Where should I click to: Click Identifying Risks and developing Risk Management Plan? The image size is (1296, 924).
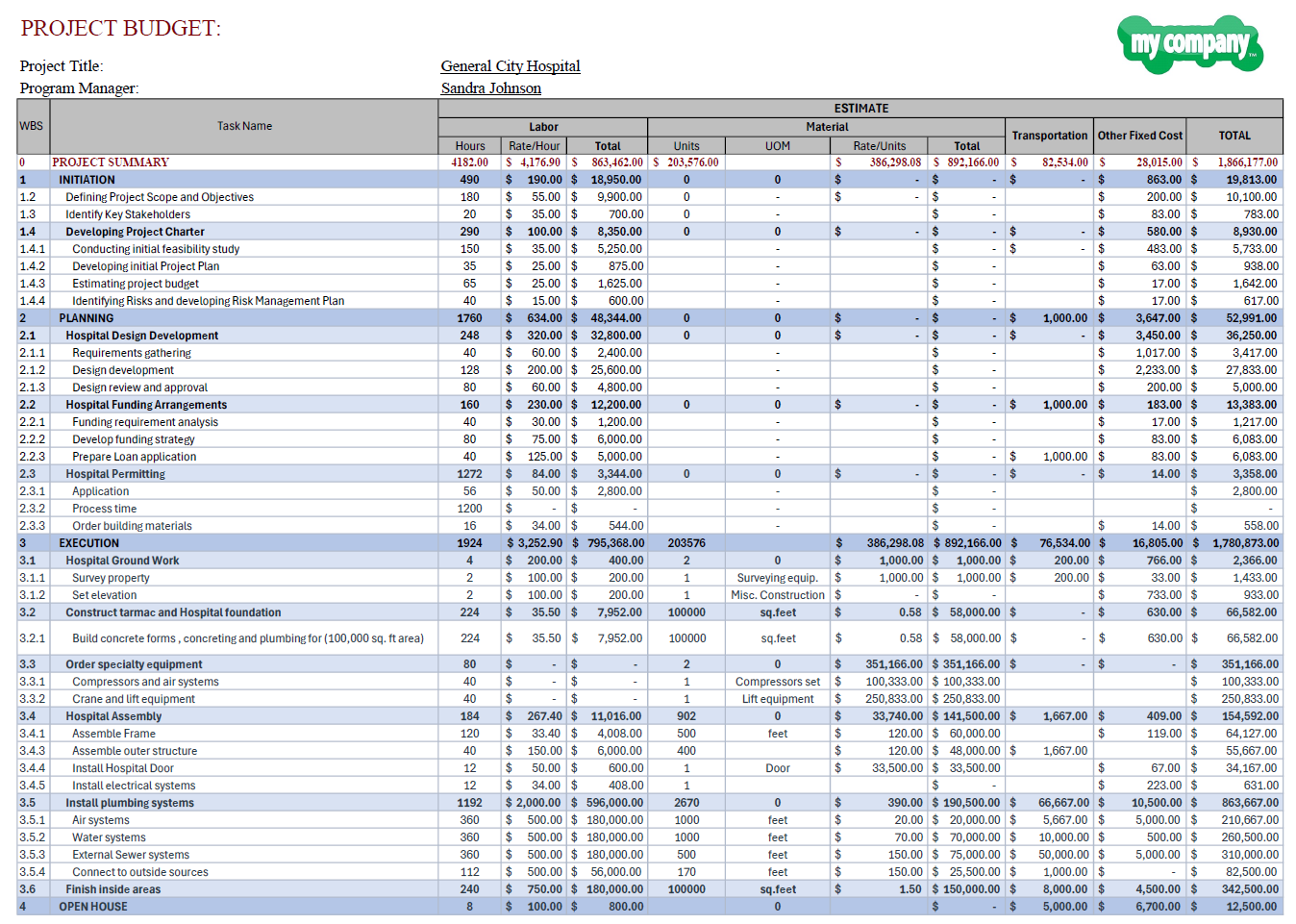208,301
